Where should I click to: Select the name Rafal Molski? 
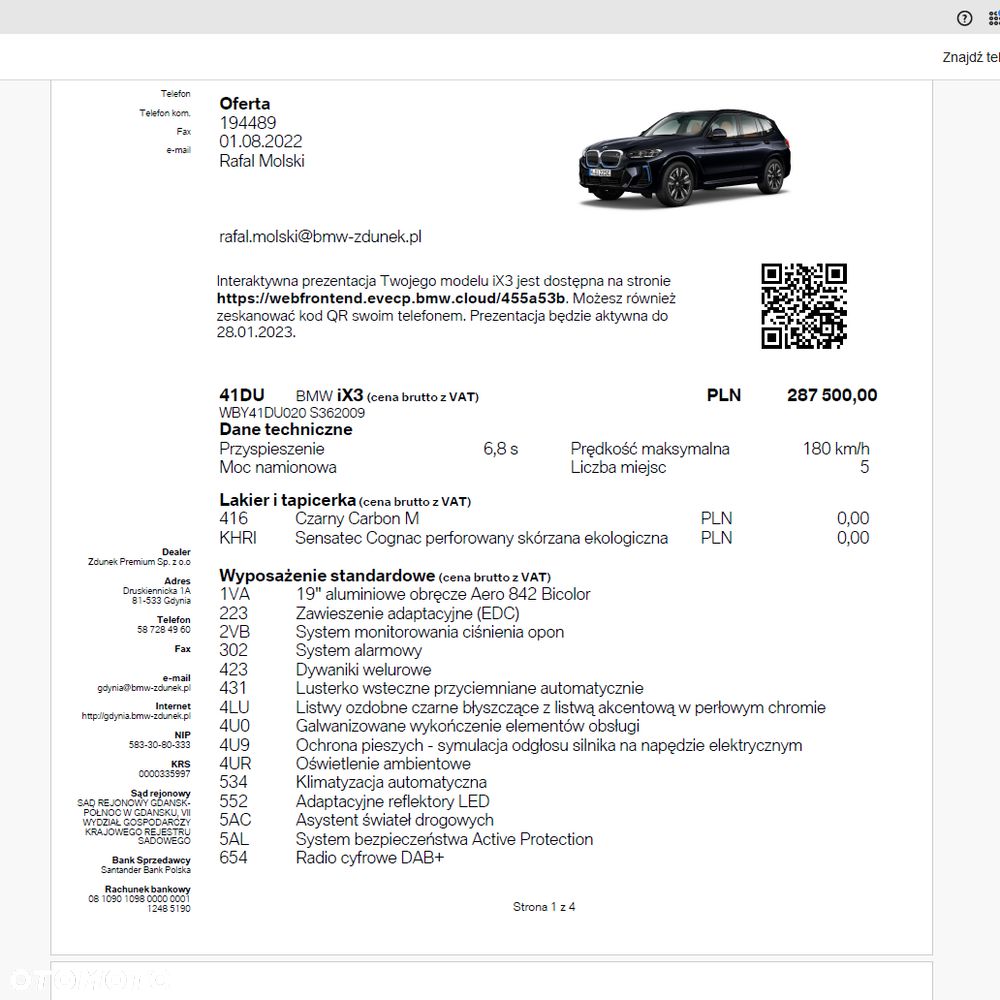click(x=261, y=161)
